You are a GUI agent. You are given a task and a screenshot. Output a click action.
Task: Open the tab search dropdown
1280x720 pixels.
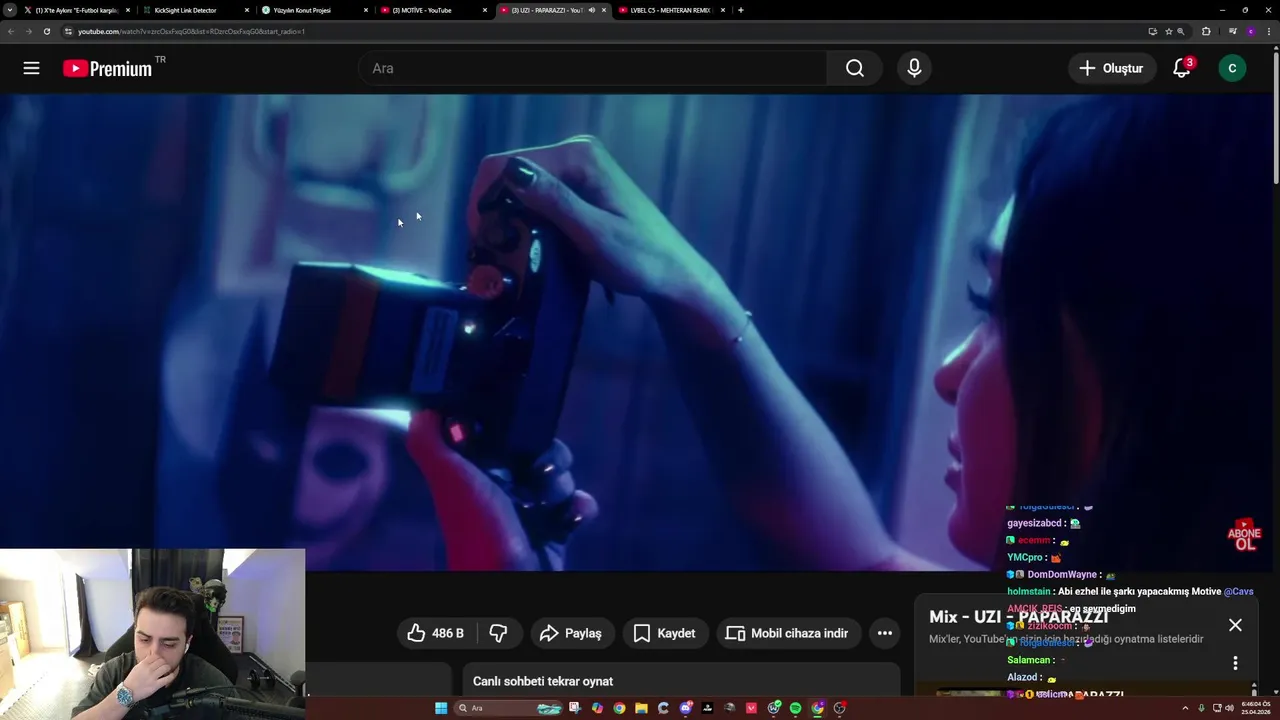click(10, 10)
